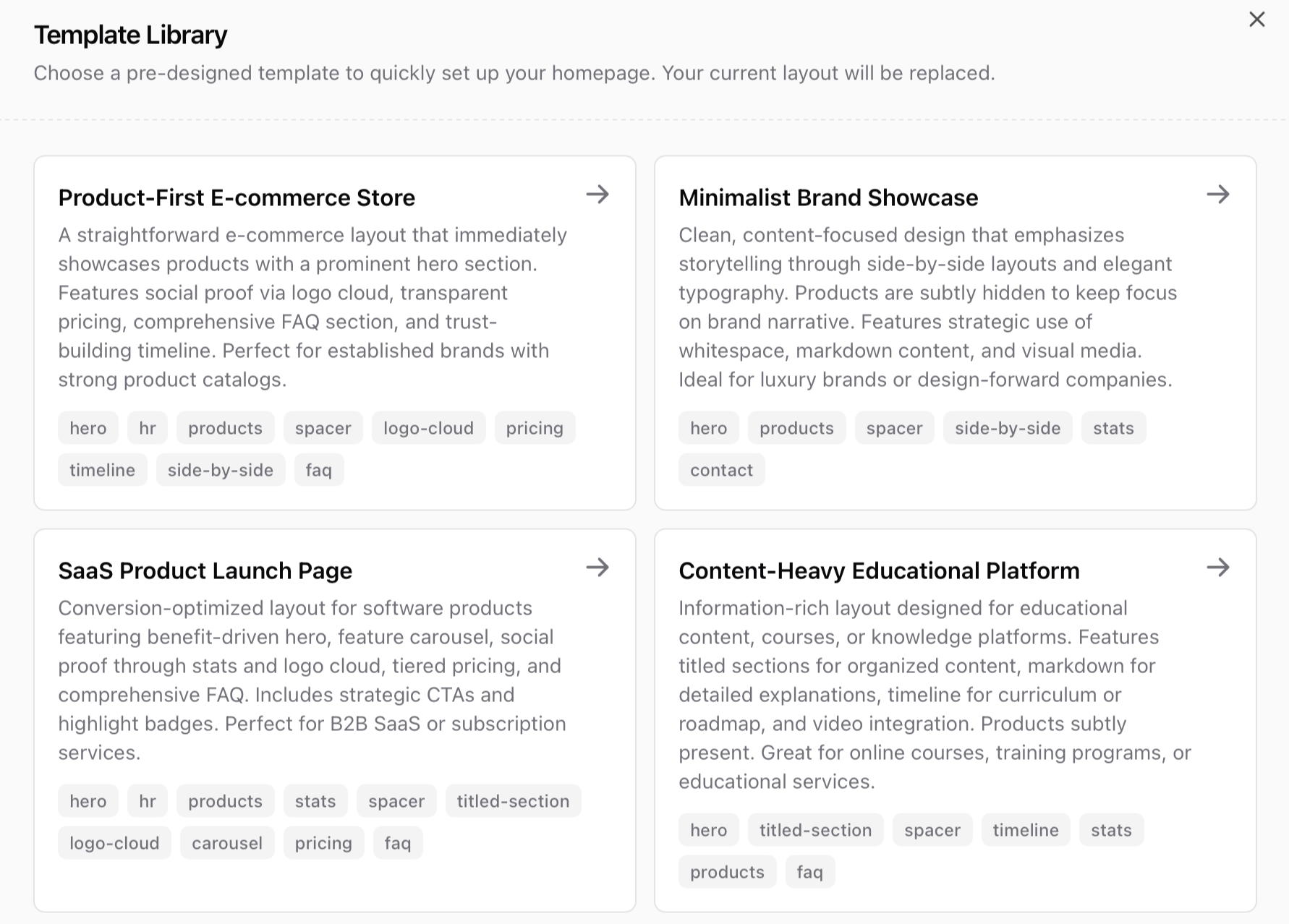Click the 'faq' tag on Content-Heavy Educational Platform
Viewport: 1289px width, 924px height.
coord(809,871)
